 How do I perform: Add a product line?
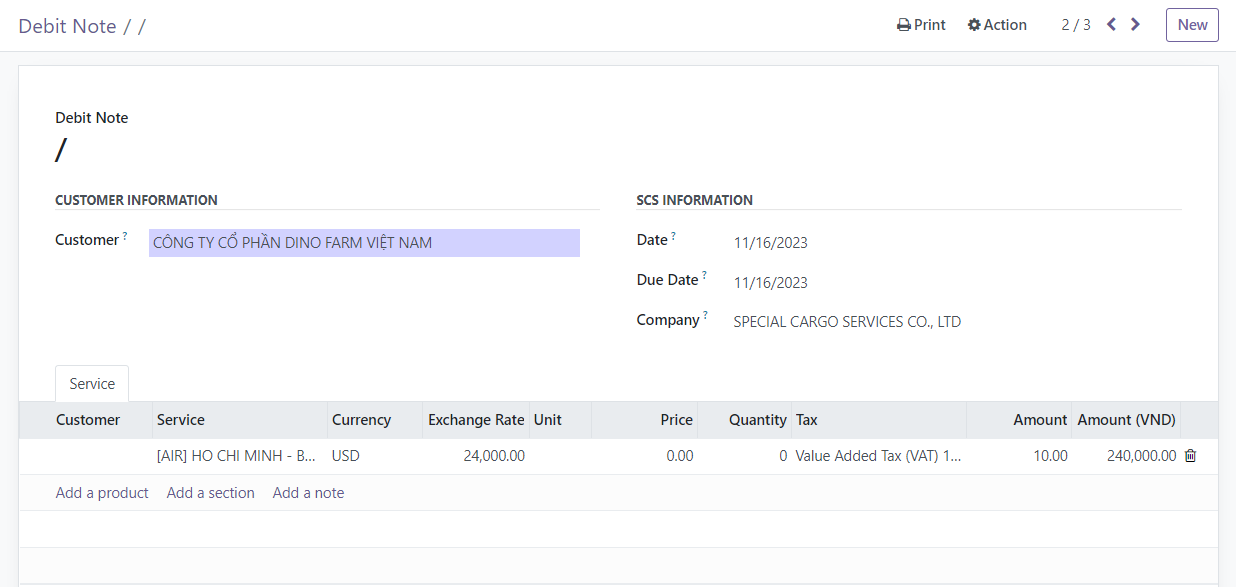(102, 493)
